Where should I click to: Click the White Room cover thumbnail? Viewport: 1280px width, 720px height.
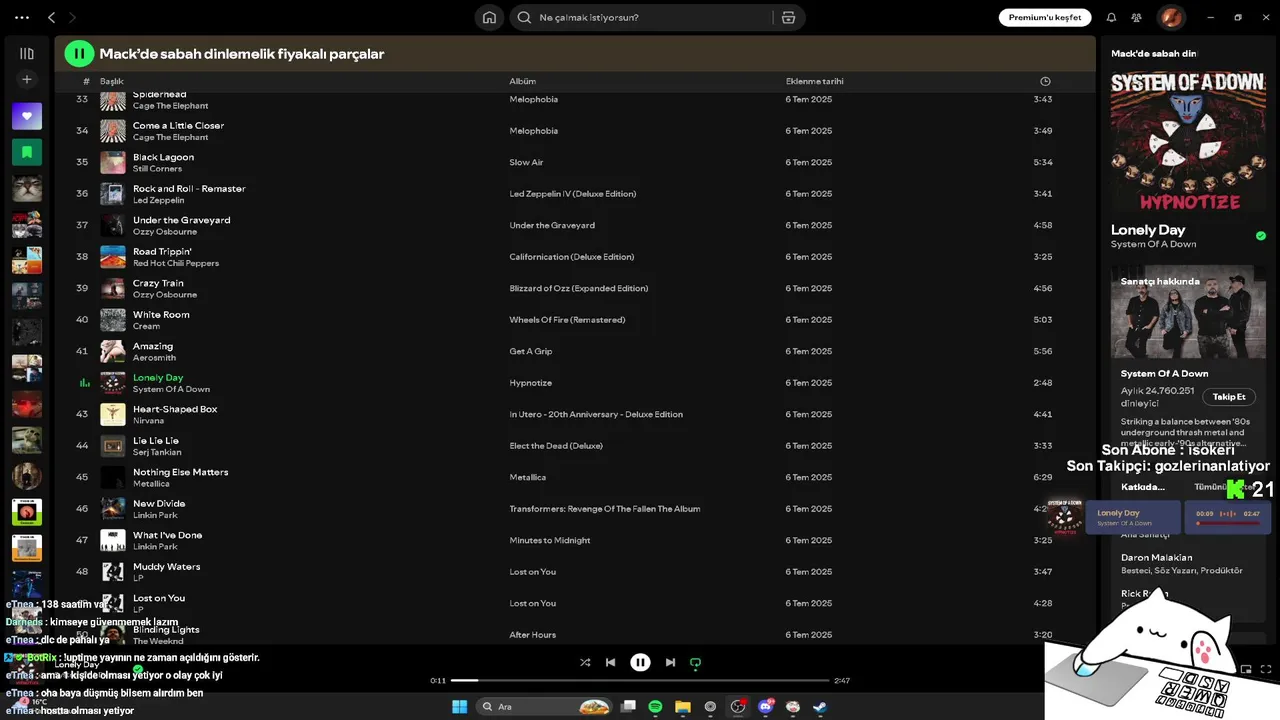(x=113, y=320)
